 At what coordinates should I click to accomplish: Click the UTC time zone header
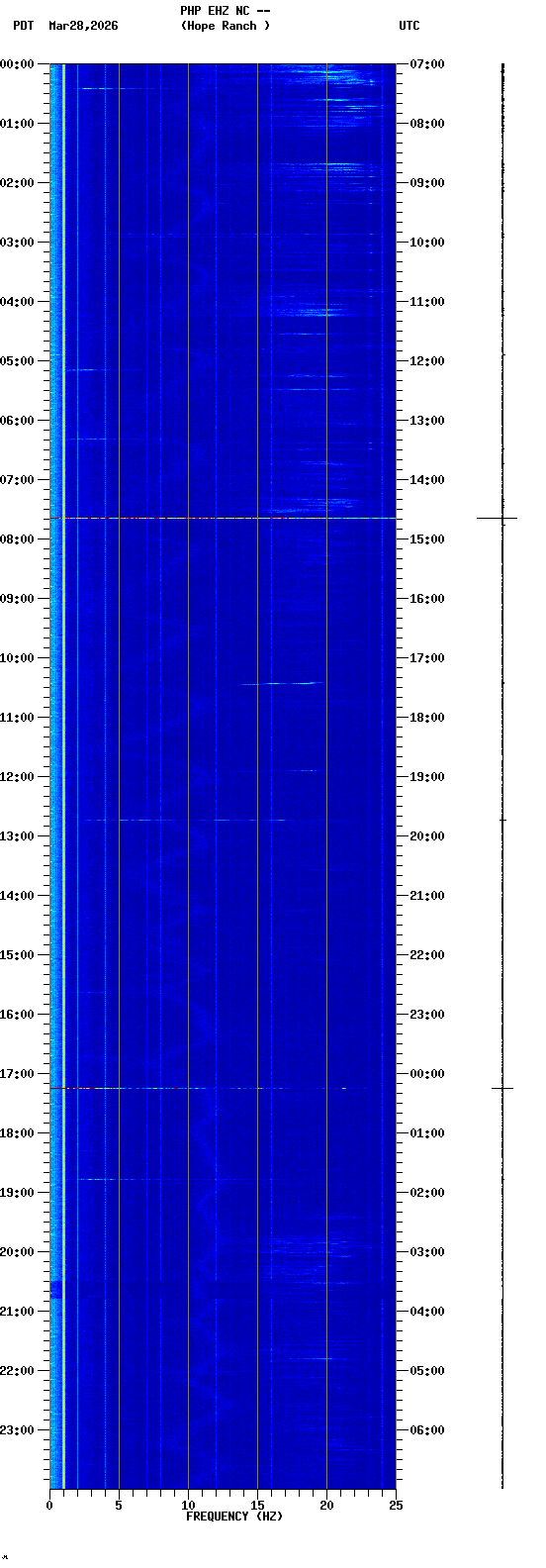pos(409,26)
